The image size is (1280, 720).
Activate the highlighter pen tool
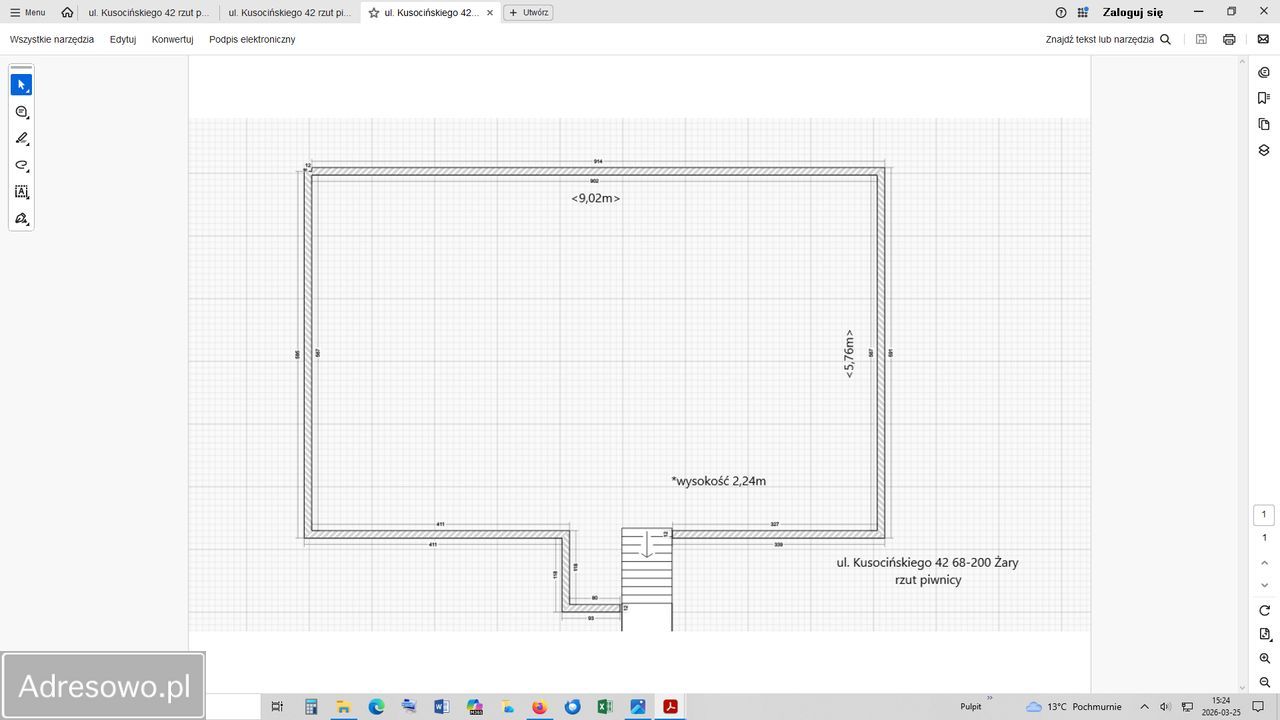(21, 139)
